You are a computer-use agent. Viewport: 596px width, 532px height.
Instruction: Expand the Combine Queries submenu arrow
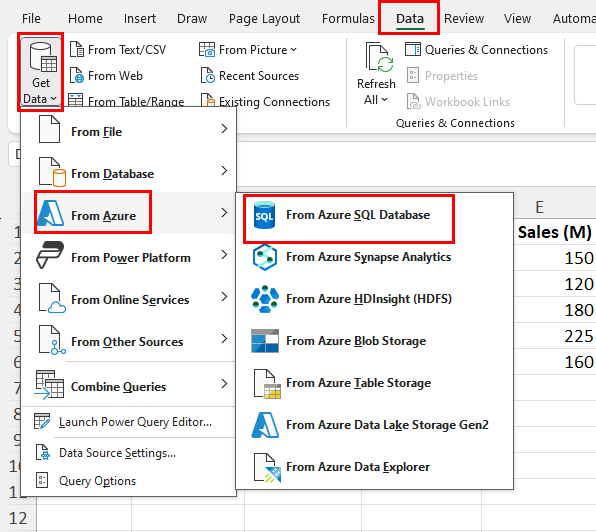pyautogui.click(x=224, y=384)
